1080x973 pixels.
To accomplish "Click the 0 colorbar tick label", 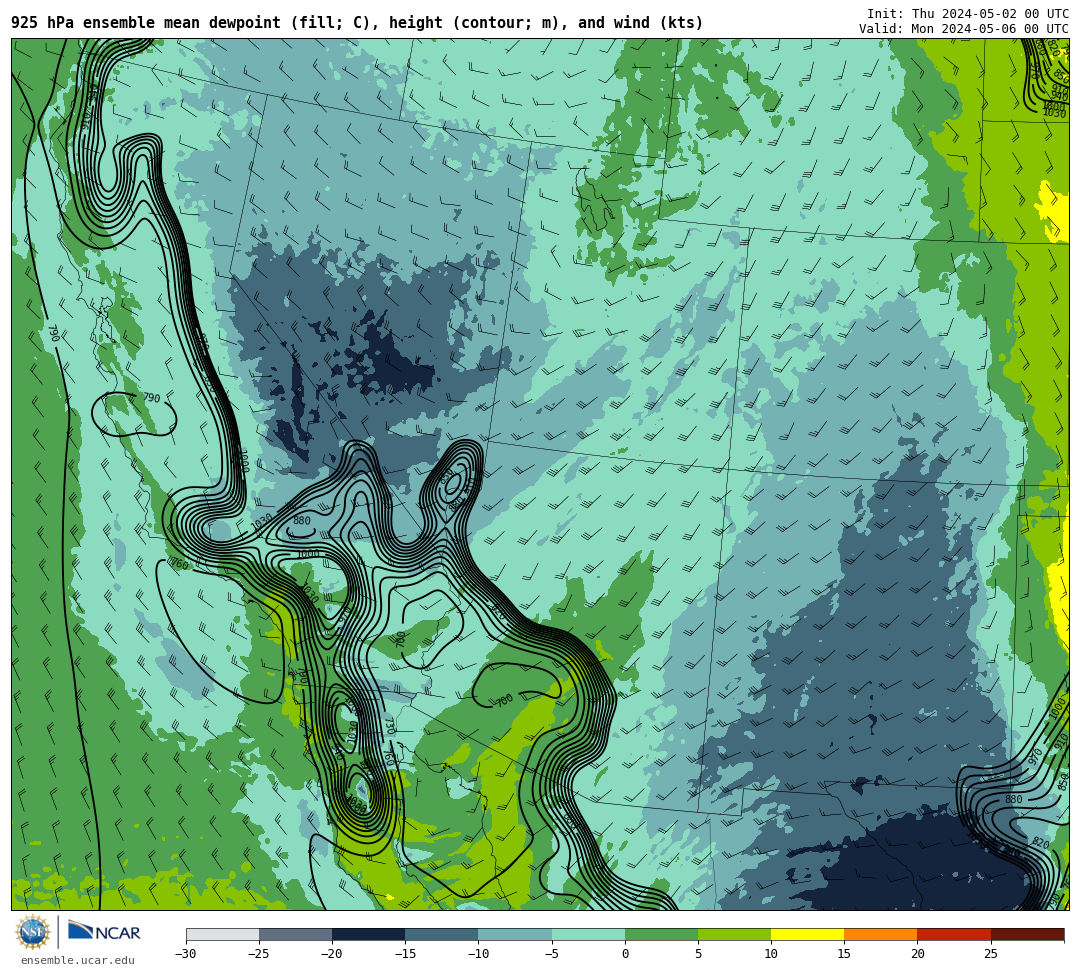I will point(625,954).
